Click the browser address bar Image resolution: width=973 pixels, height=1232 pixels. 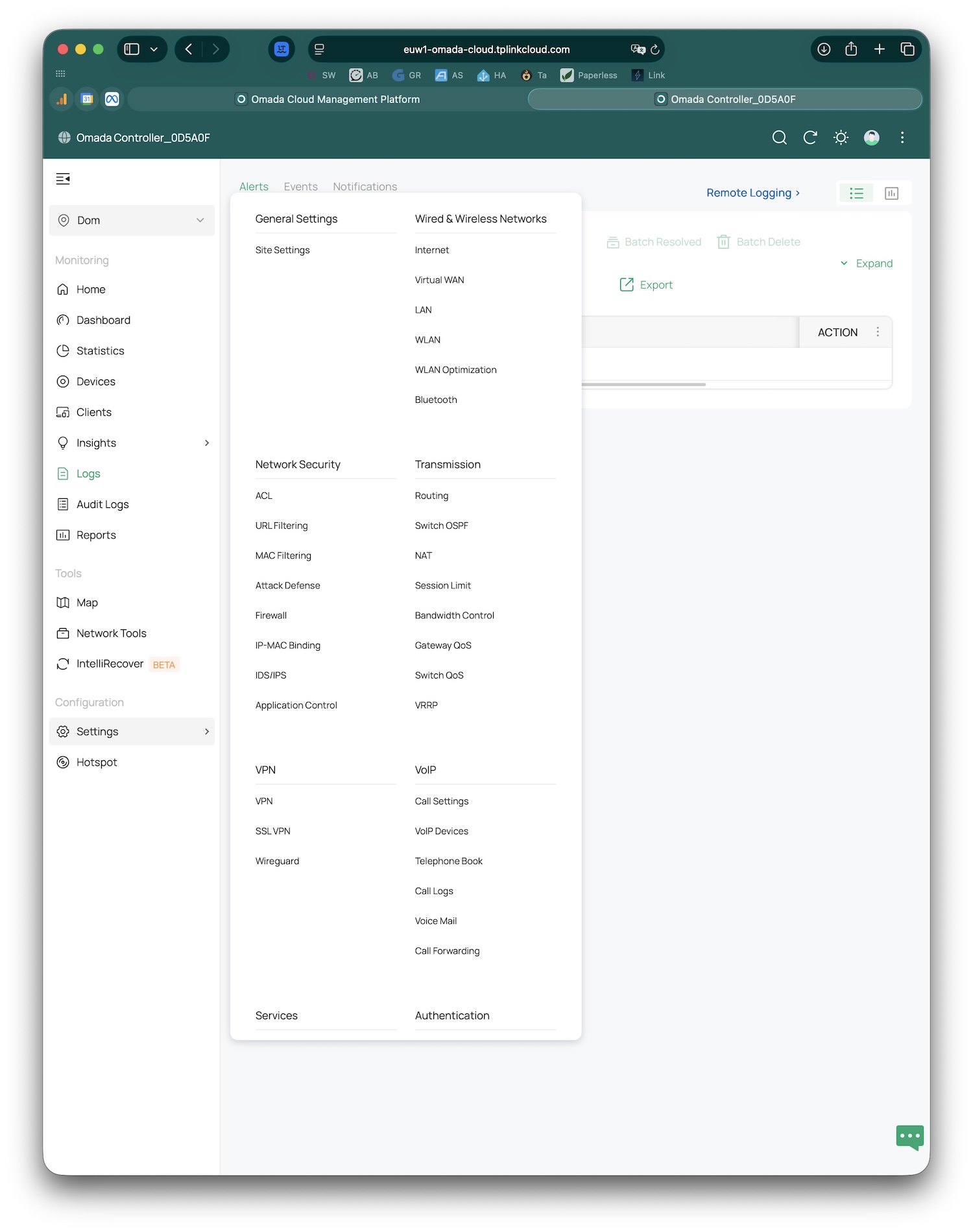pyautogui.click(x=486, y=49)
